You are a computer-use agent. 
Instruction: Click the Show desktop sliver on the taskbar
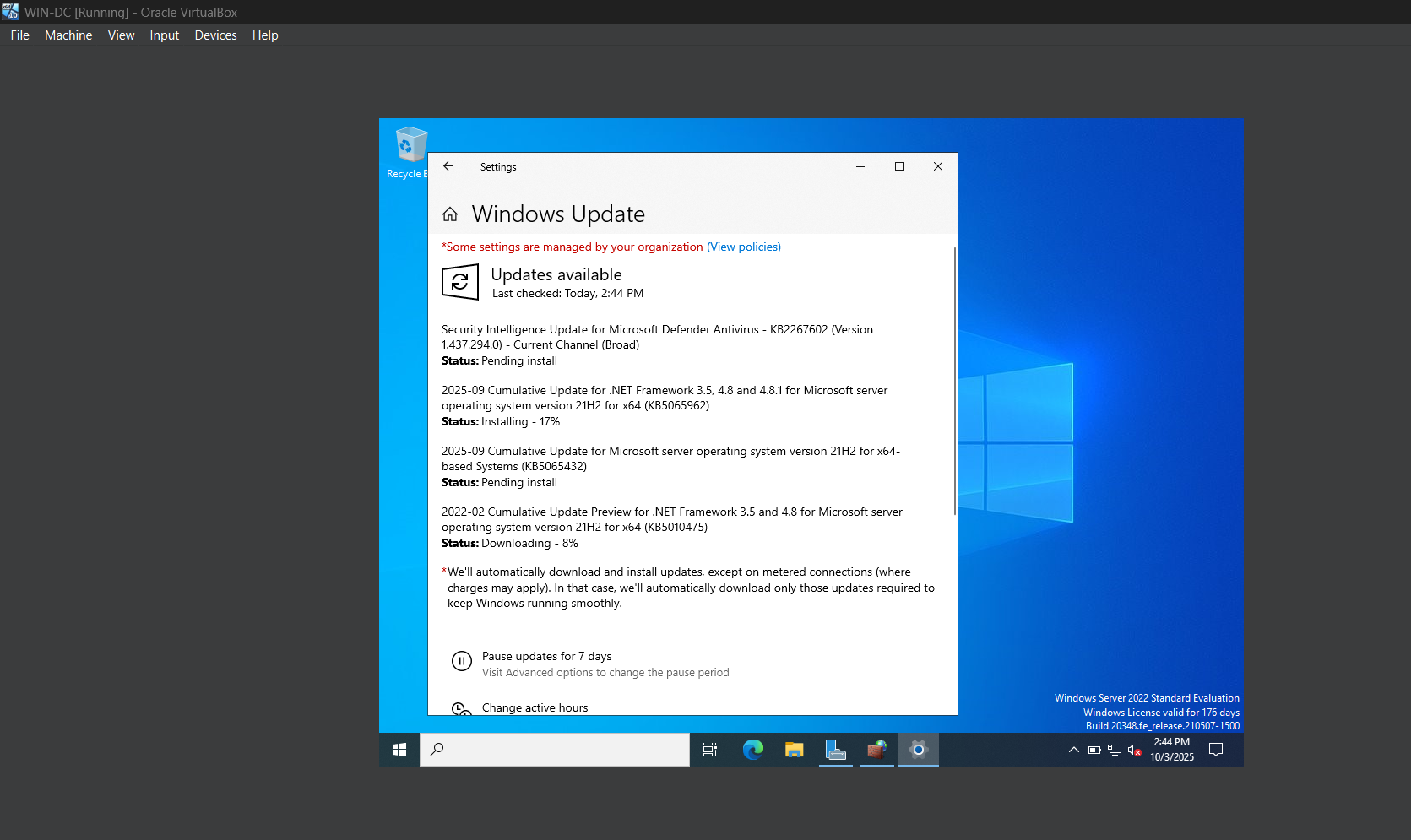pos(1241,750)
